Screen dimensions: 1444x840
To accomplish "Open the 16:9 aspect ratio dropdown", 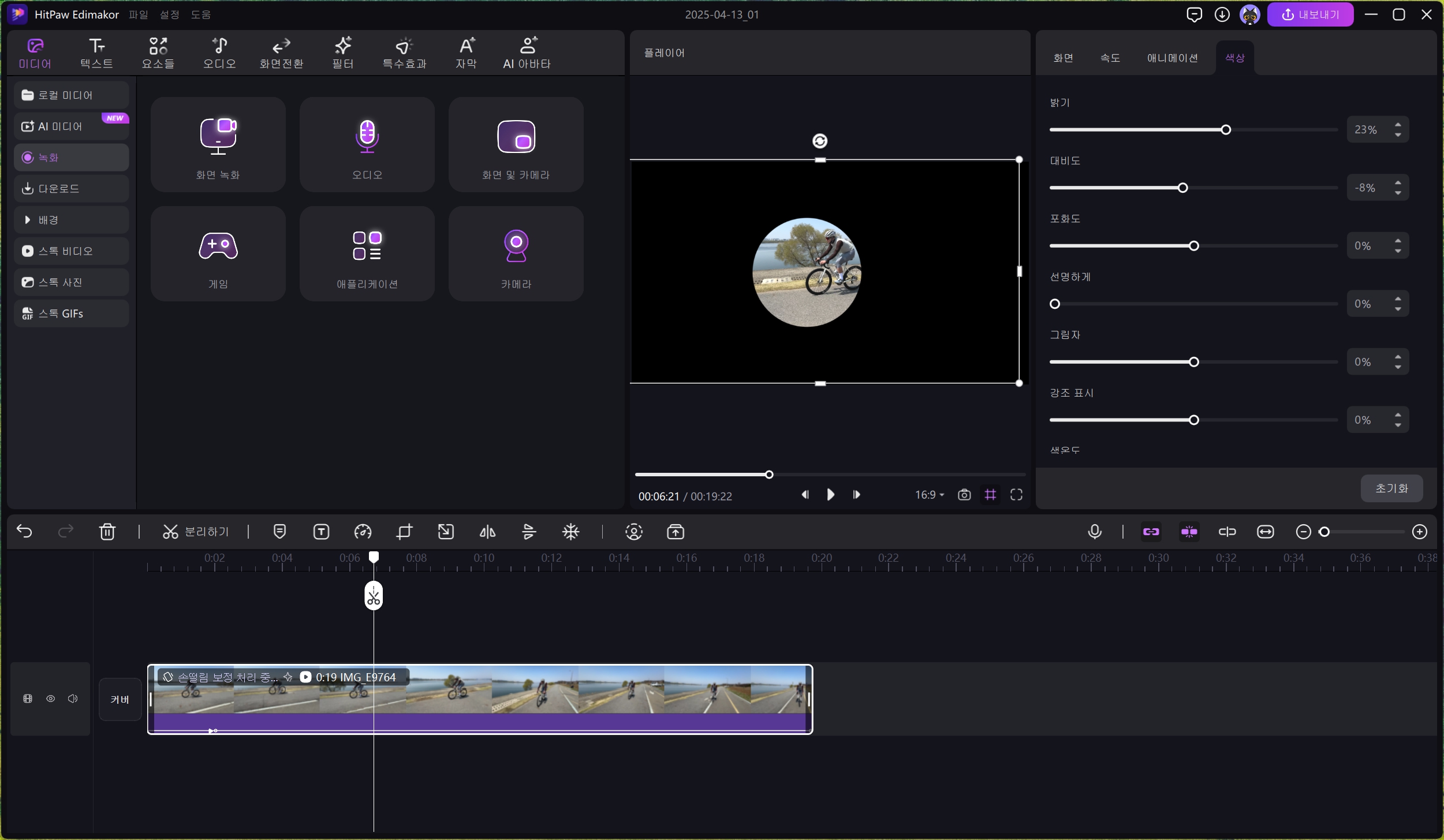I will pyautogui.click(x=929, y=495).
